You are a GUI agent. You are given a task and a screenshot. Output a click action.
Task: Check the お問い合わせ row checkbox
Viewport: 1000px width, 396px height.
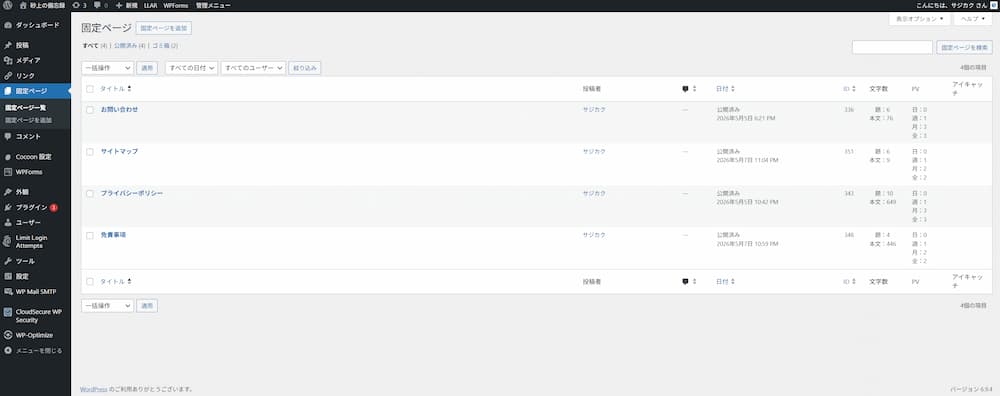coord(90,110)
